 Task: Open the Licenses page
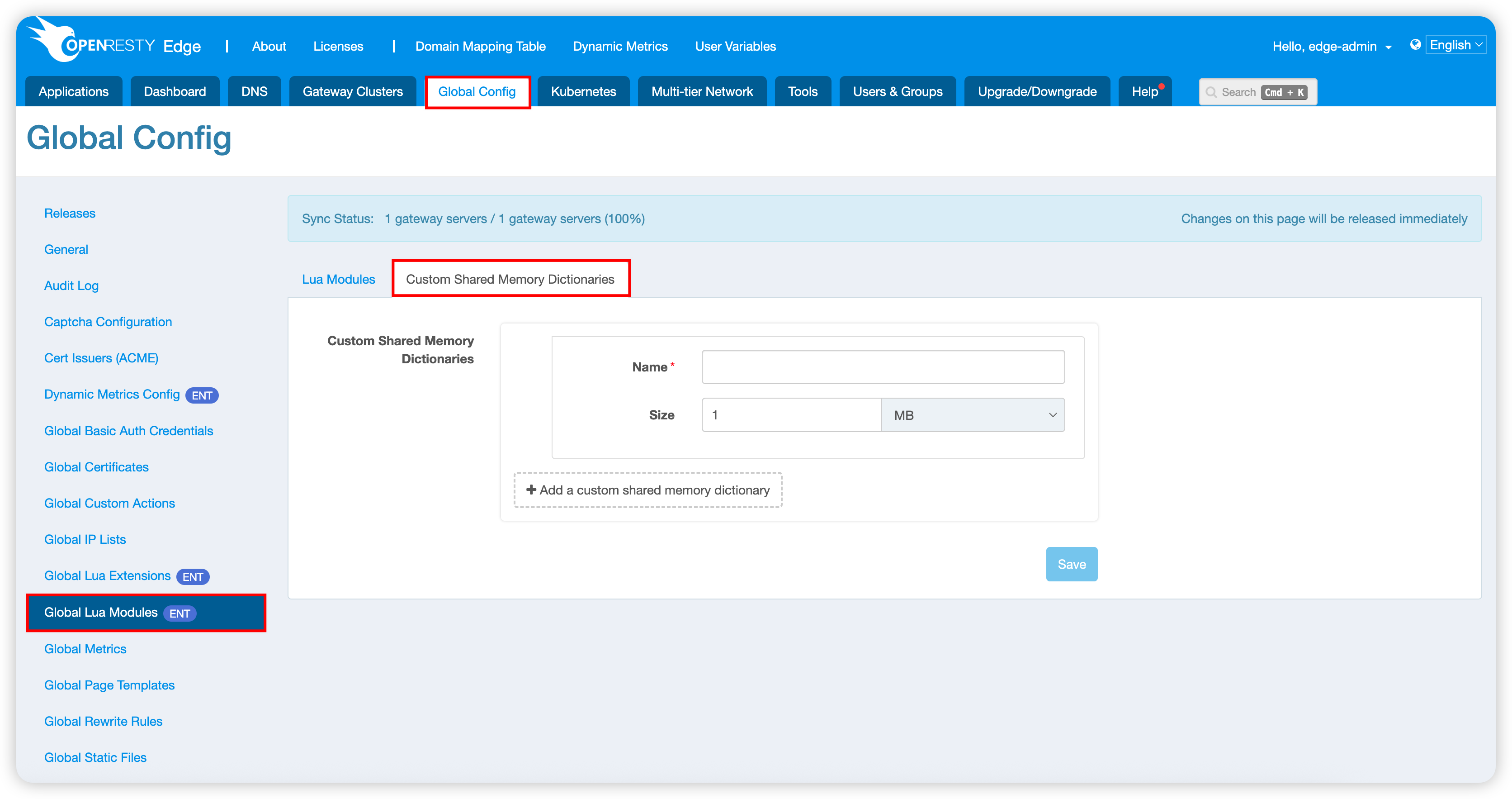(x=338, y=47)
